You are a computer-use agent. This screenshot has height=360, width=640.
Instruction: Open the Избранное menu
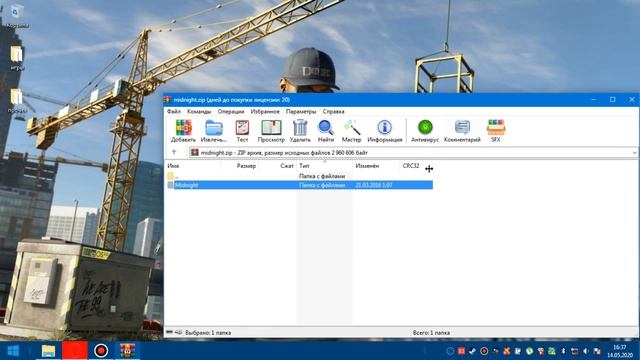(265, 111)
